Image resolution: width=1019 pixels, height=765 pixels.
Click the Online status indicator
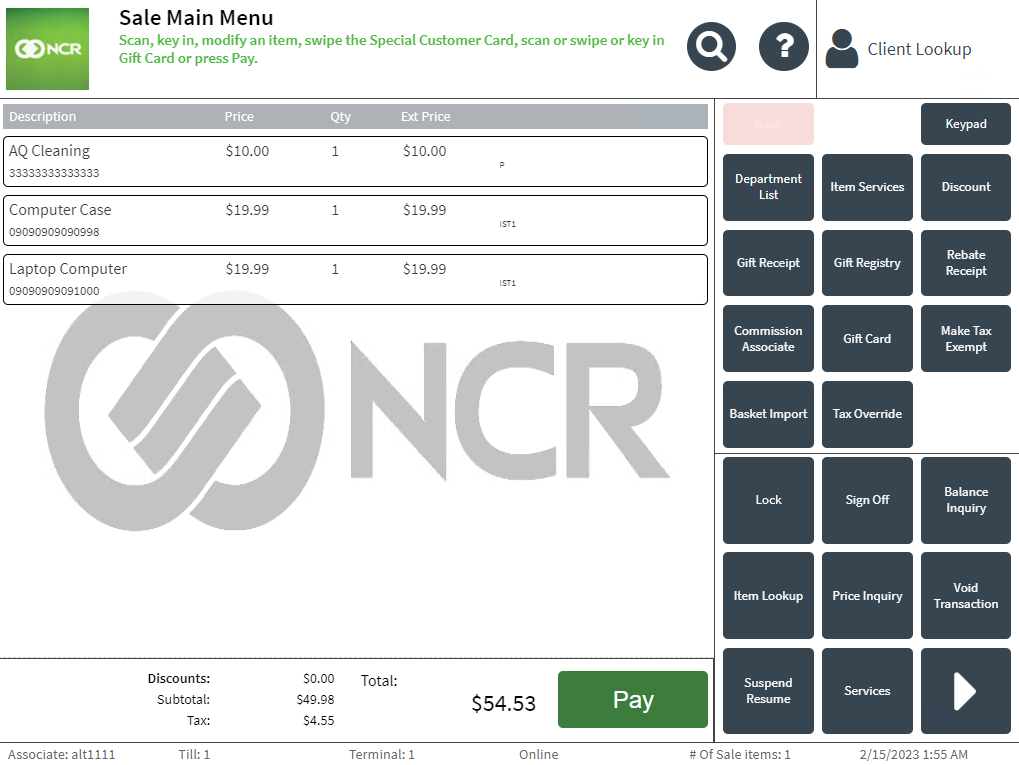pos(538,755)
